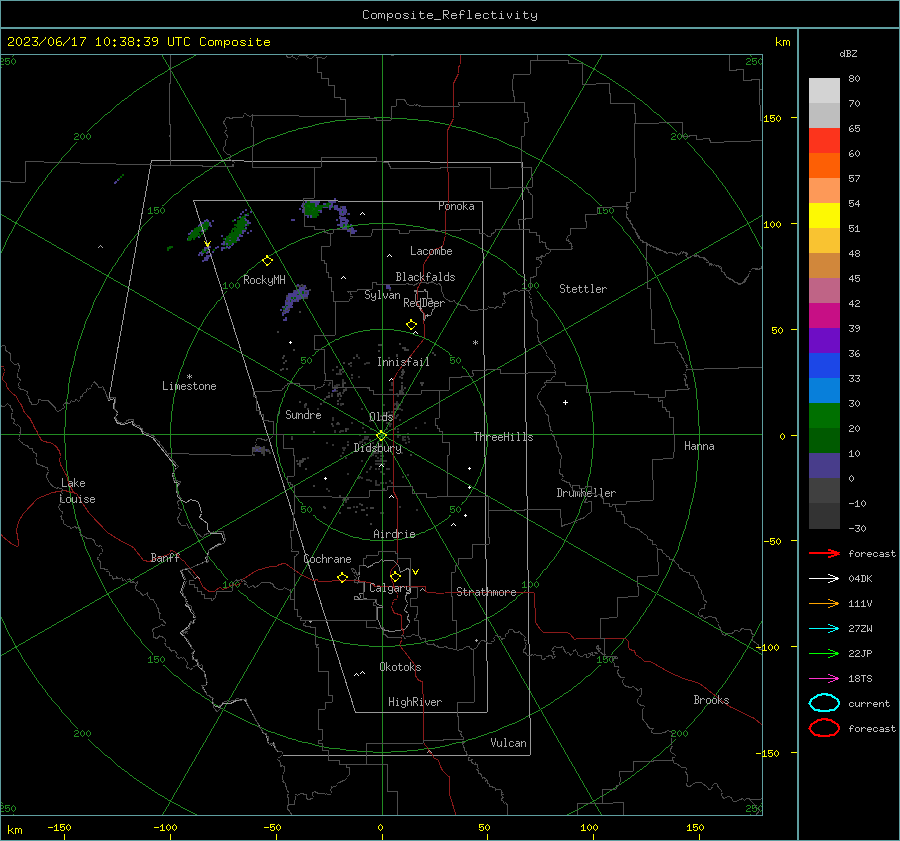Click the cyan current ellipse icon
This screenshot has height=841, width=900.
(824, 703)
